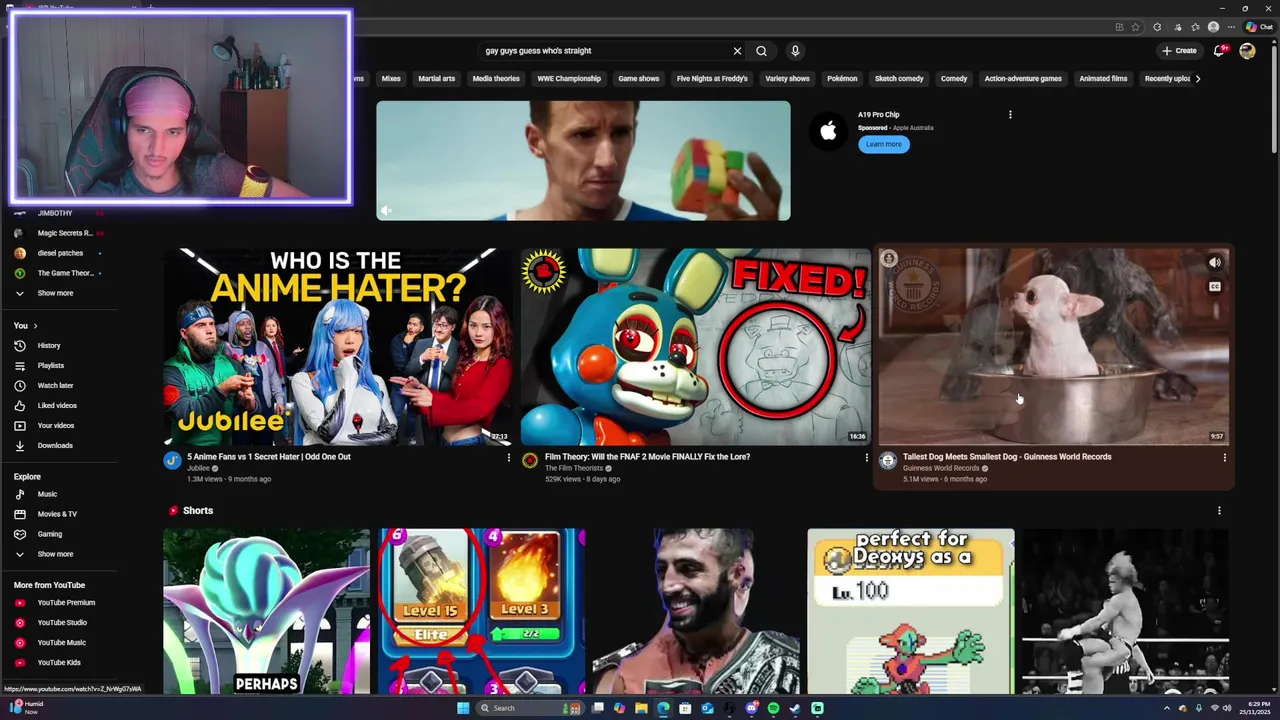Open the Deoxys Lv. 100 short
The image size is (1280, 720).
910,611
